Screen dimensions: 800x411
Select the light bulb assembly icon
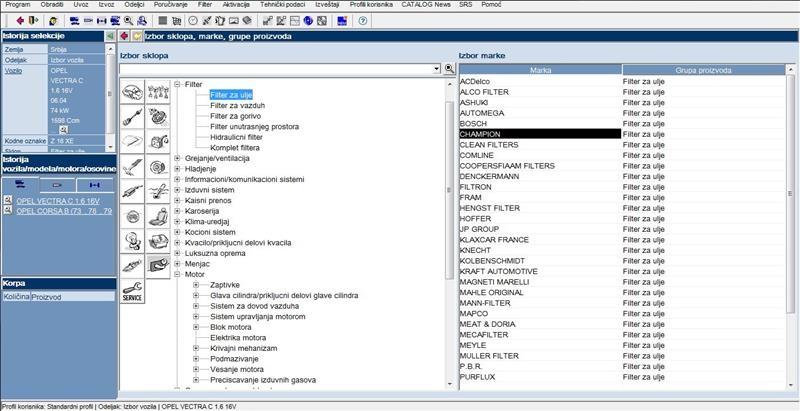click(133, 242)
